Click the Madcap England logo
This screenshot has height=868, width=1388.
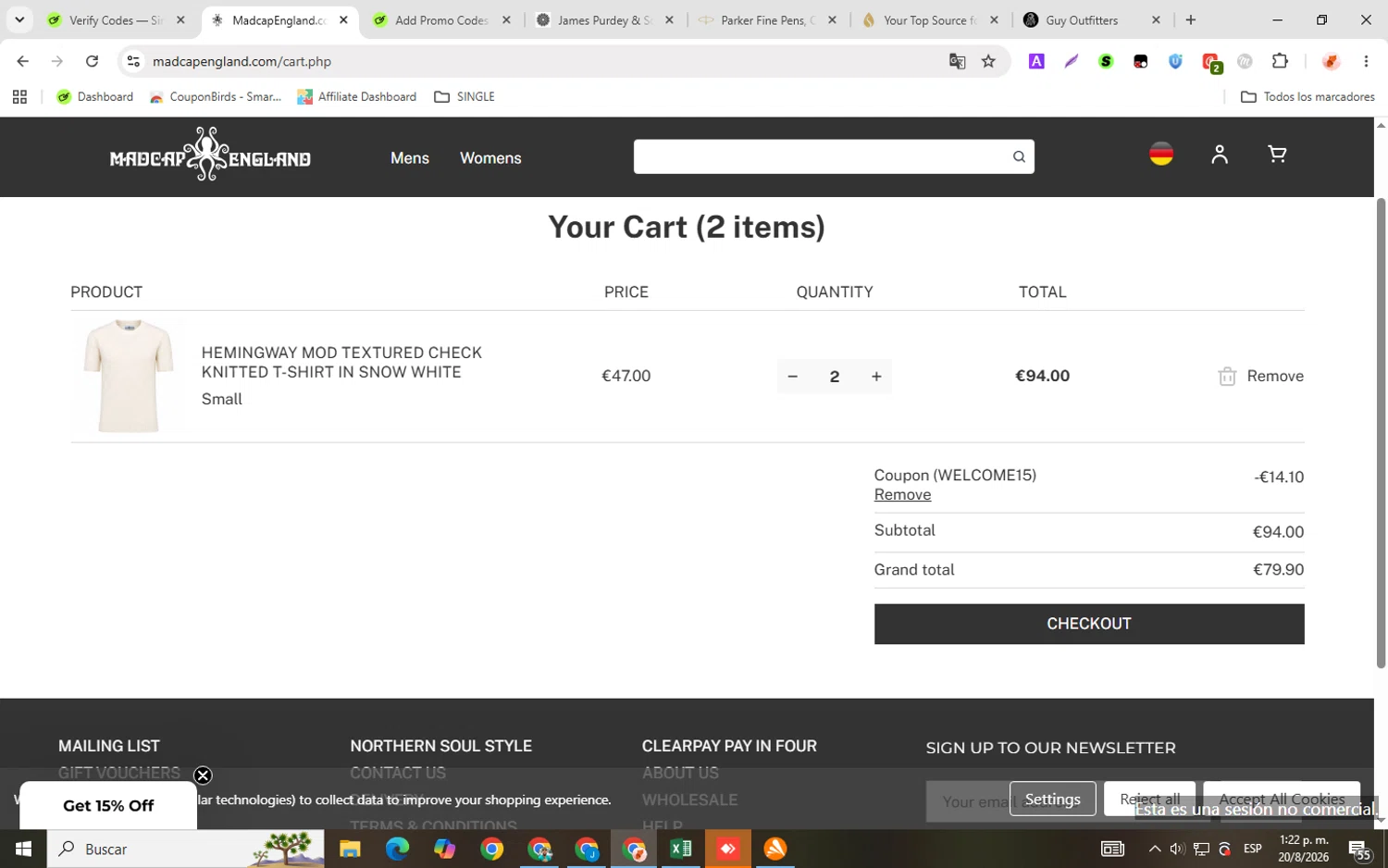pyautogui.click(x=210, y=155)
